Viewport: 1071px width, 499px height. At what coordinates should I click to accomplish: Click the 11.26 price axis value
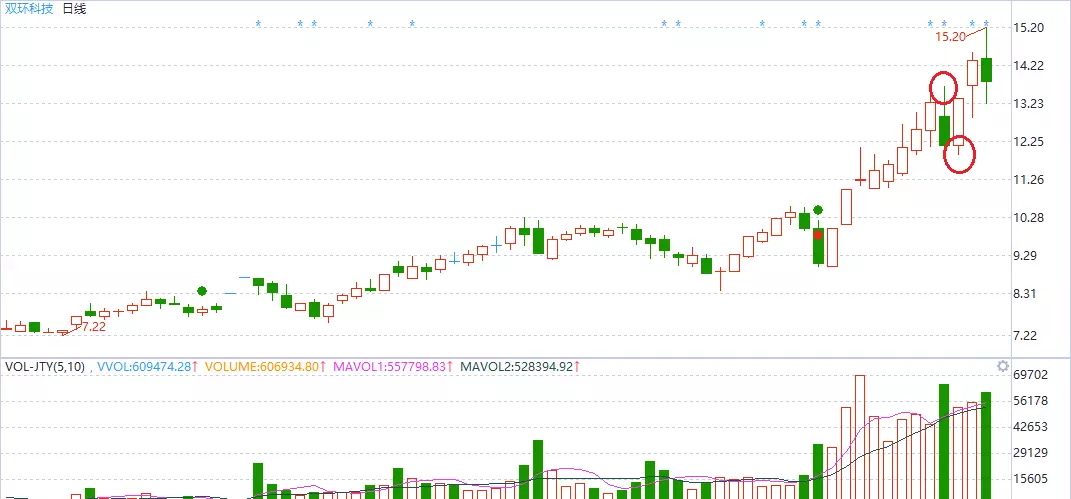(x=1029, y=180)
